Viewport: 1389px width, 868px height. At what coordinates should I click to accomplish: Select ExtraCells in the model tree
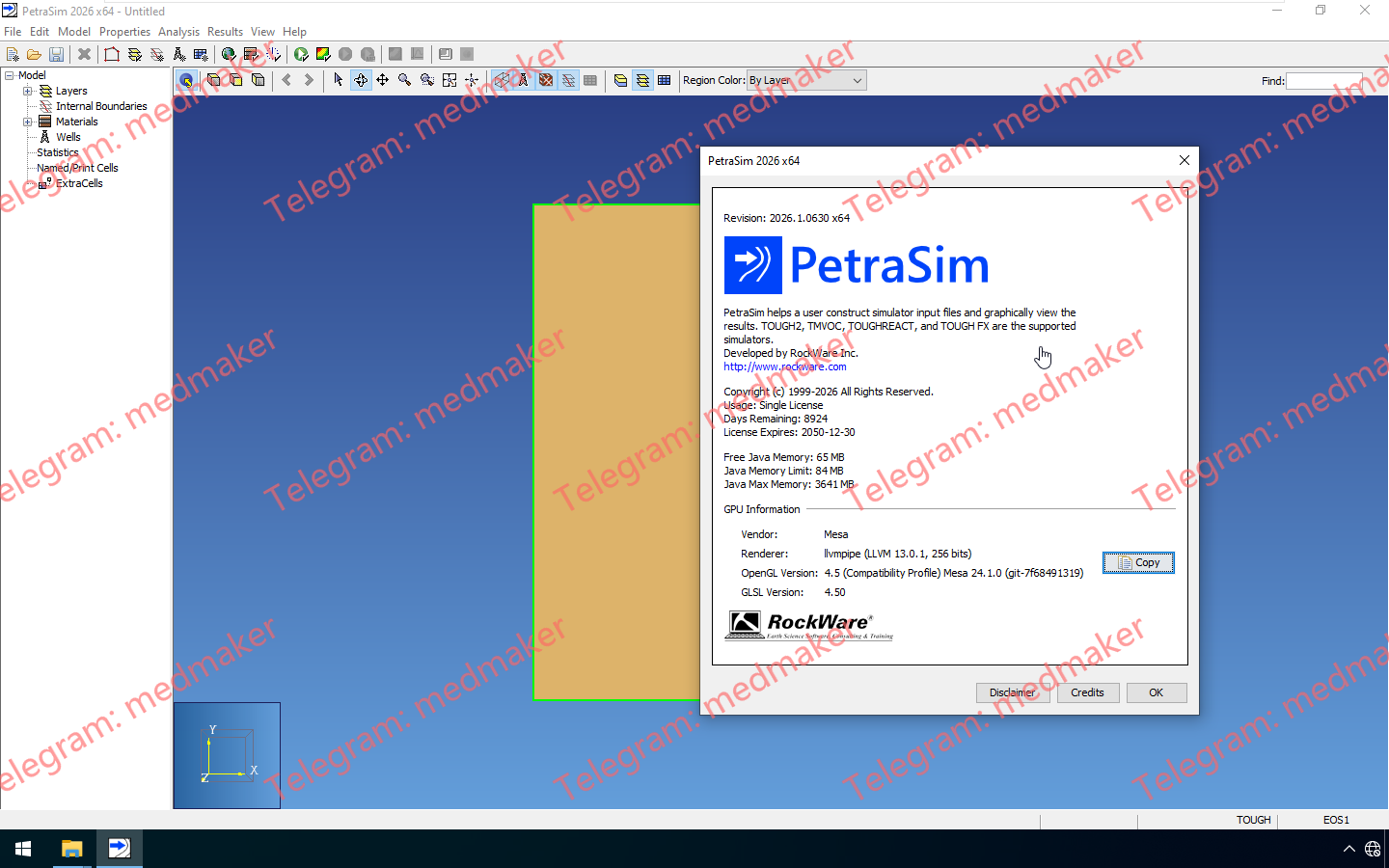(x=79, y=183)
